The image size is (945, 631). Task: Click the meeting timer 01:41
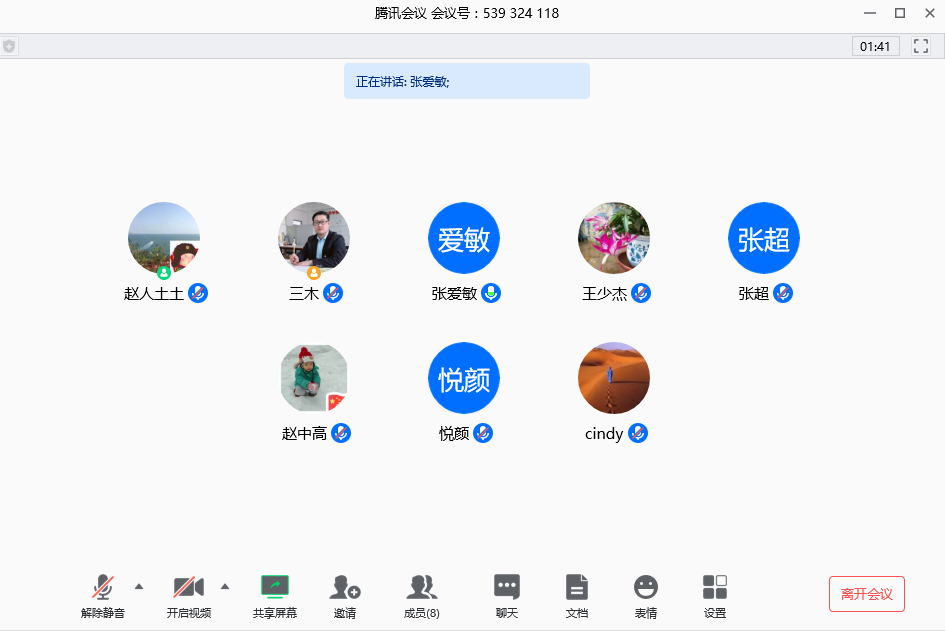(x=875, y=46)
